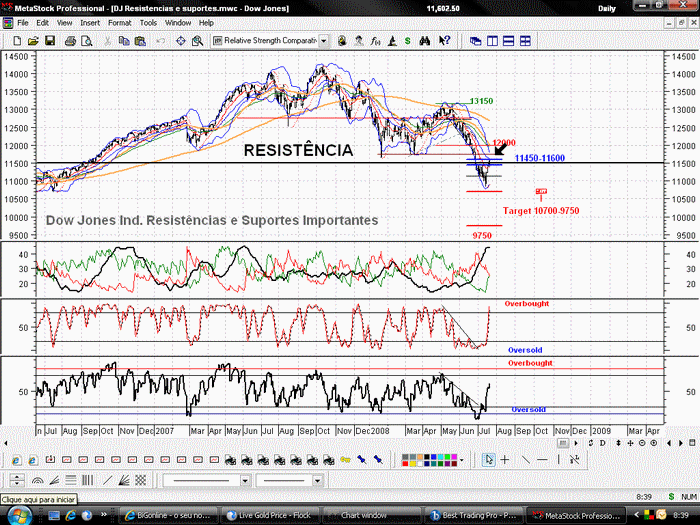The image size is (700, 525).
Task: Switch to Chart window taskbar button
Action: [372, 515]
